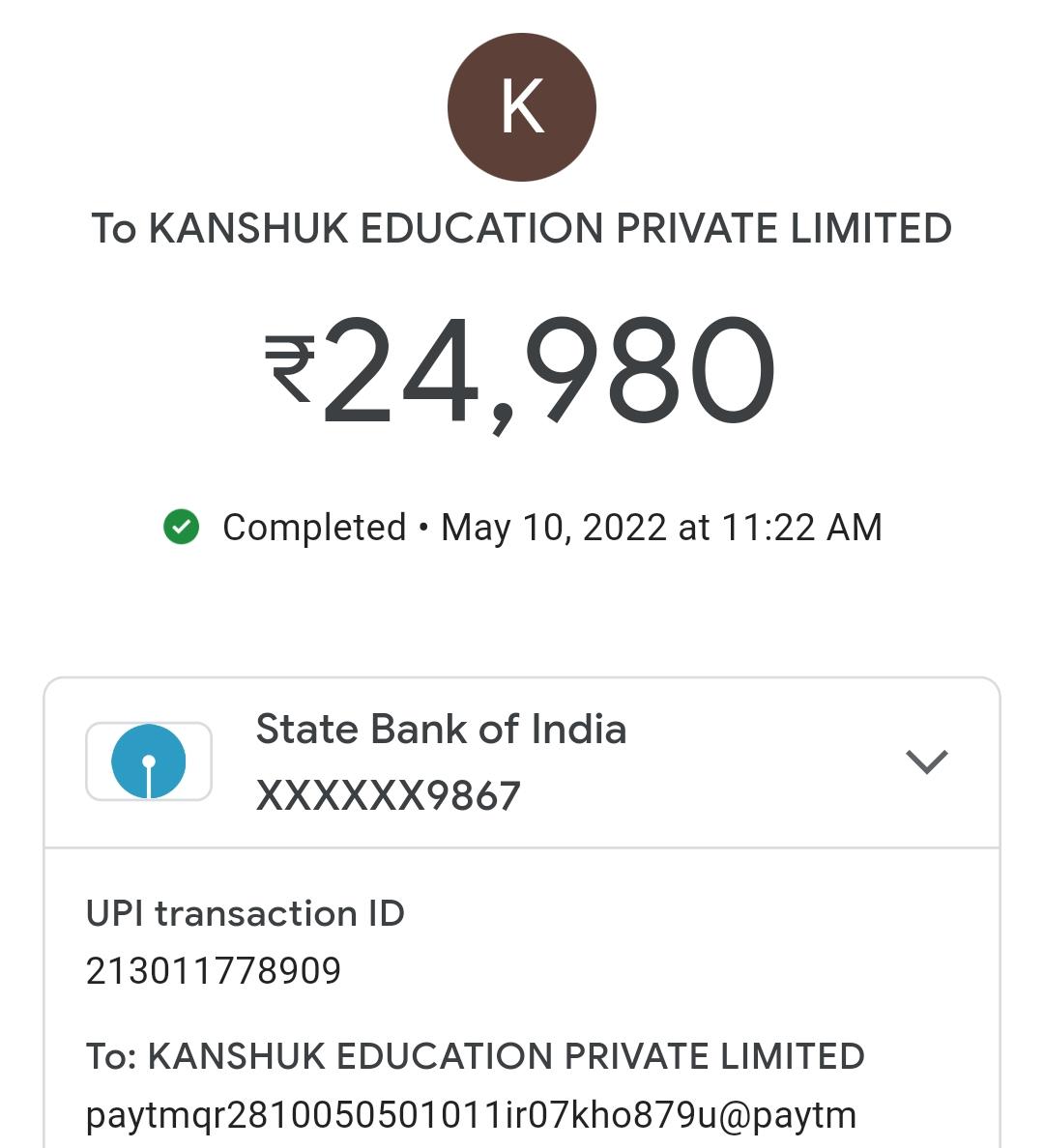Screen dimensions: 1044x1148
Task: Select transaction number 213011778909
Action: click(x=214, y=971)
